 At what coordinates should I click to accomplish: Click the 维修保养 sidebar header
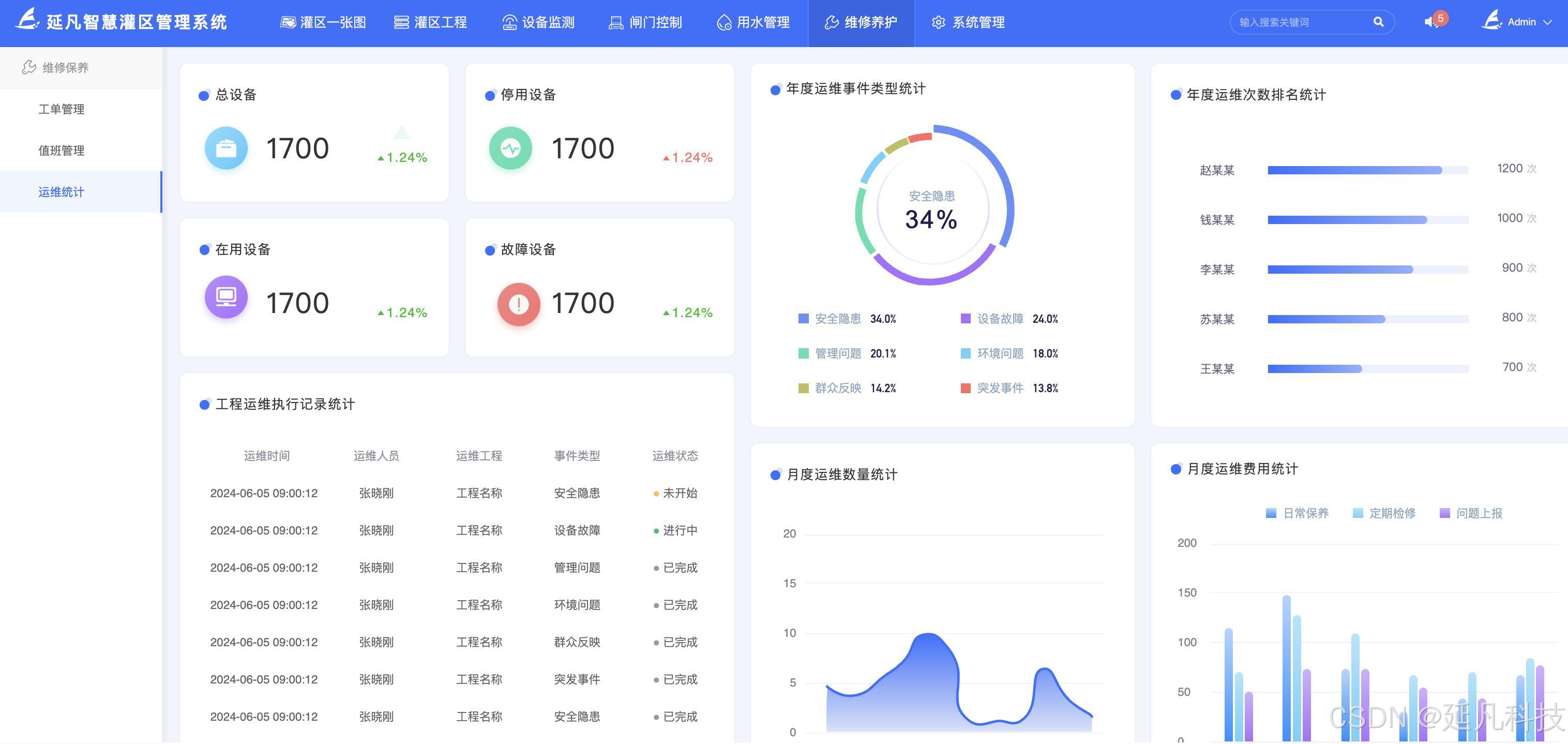[80, 67]
